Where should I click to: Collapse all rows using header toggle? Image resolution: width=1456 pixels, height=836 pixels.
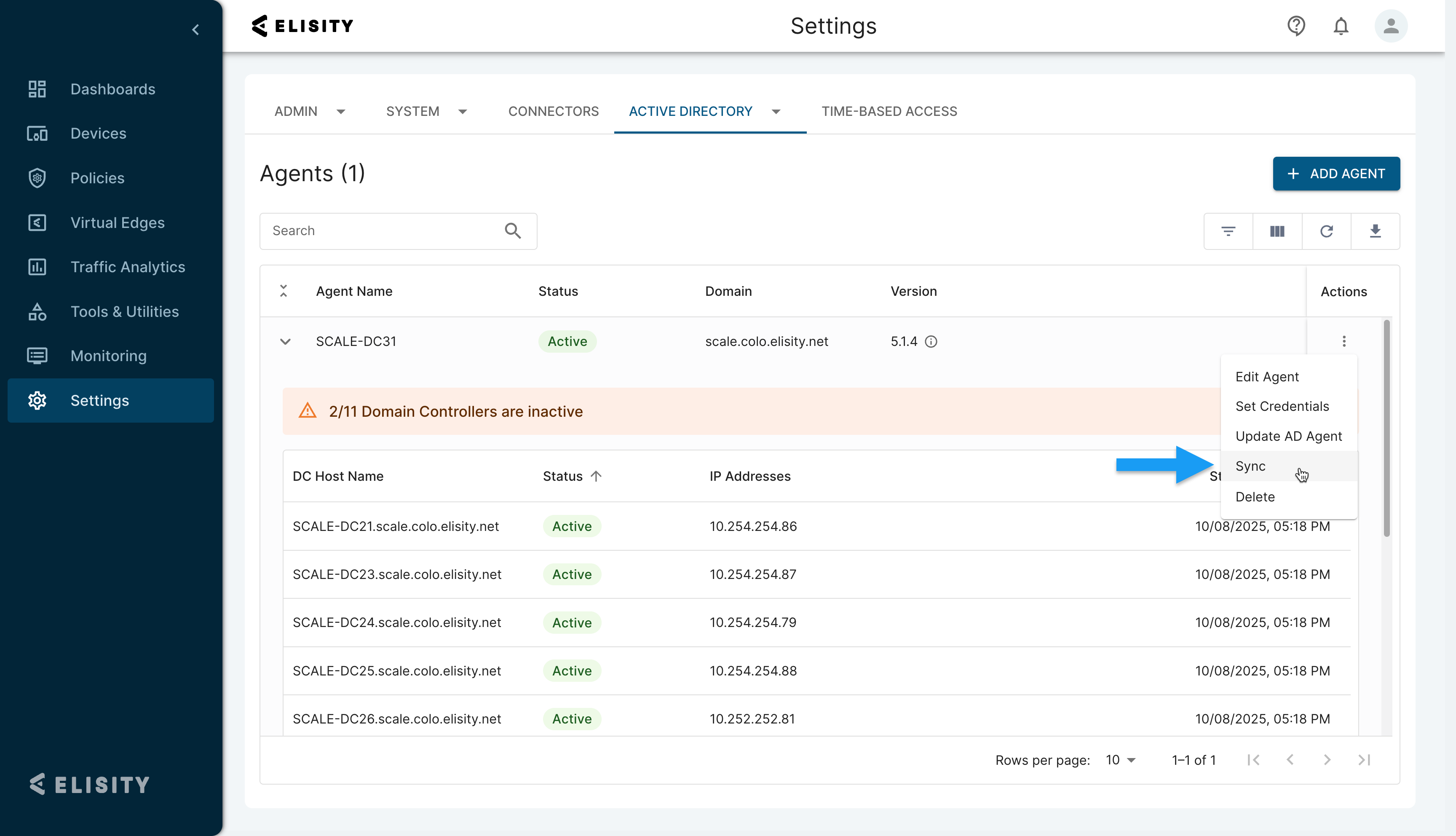tap(284, 291)
